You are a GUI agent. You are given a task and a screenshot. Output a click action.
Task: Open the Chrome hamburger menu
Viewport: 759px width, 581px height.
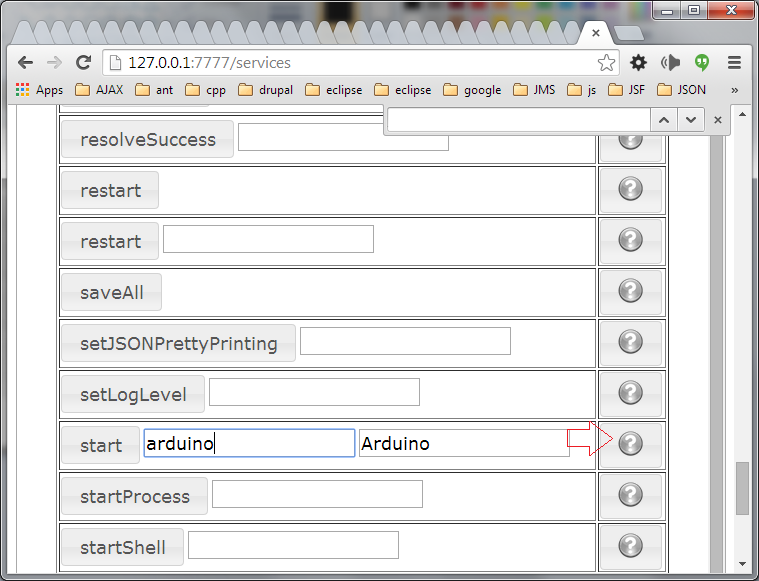pos(734,62)
